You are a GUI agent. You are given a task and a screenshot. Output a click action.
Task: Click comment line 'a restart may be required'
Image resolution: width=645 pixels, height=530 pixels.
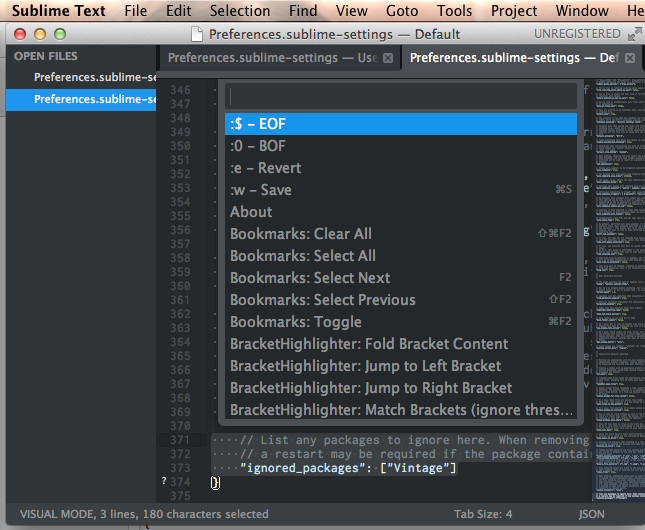pyautogui.click(x=415, y=454)
